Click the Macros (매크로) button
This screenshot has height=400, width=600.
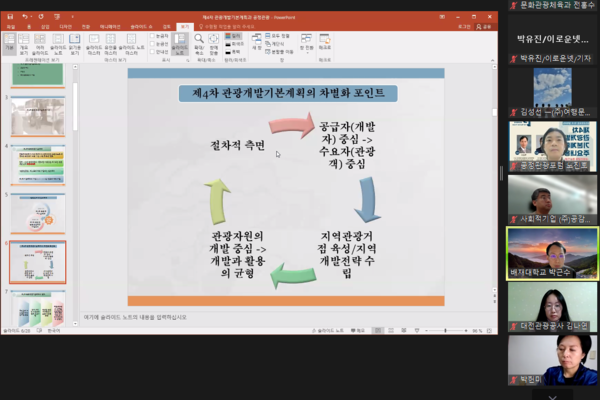coord(325,42)
